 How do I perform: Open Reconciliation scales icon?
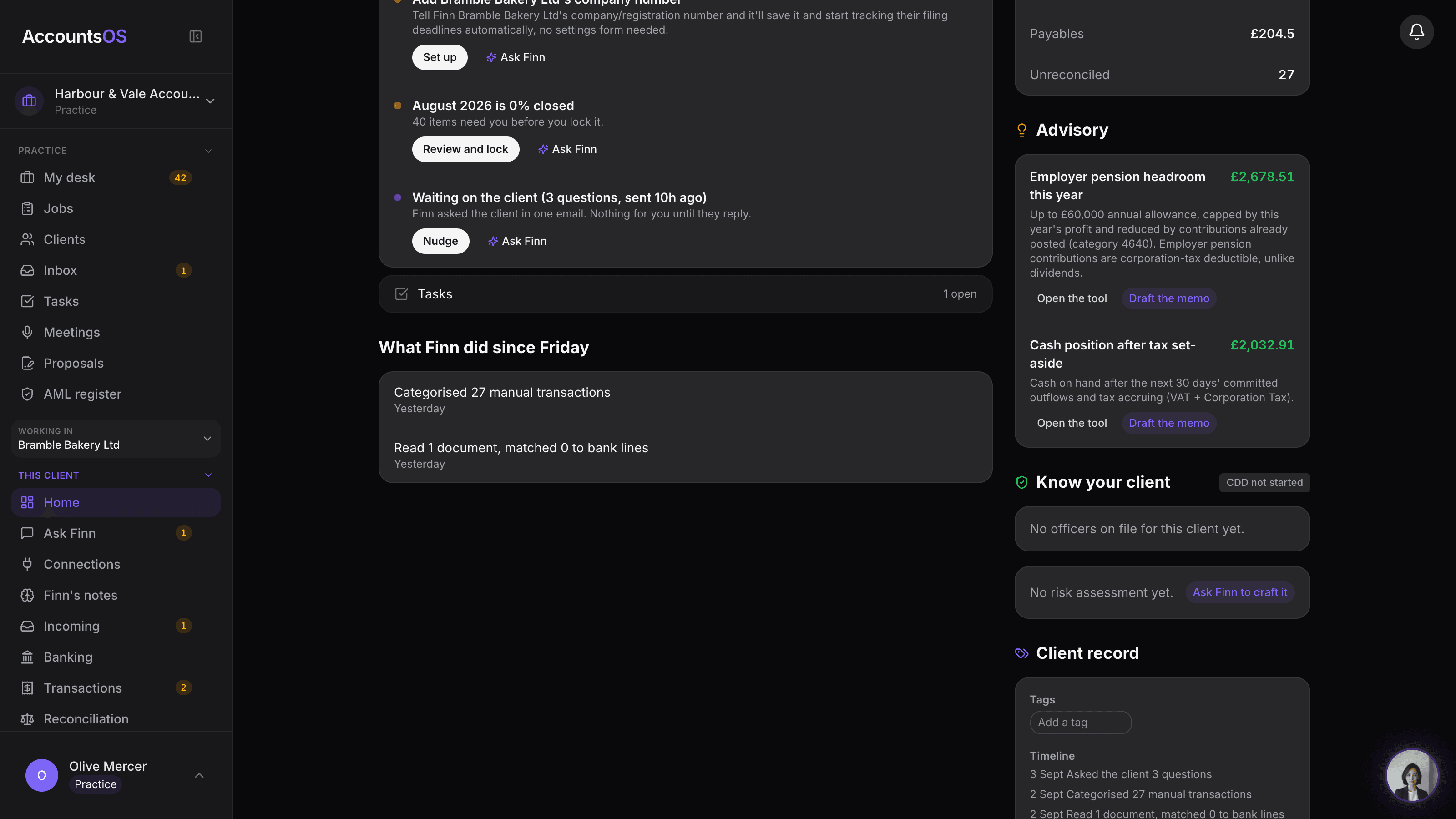(x=27, y=719)
